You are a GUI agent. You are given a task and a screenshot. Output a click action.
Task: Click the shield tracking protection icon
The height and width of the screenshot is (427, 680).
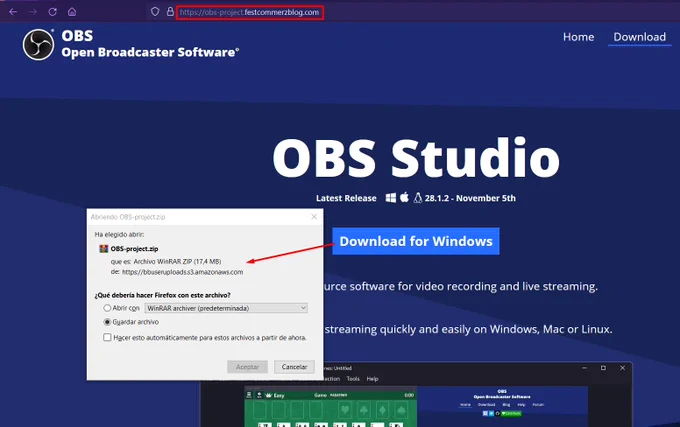coord(155,12)
